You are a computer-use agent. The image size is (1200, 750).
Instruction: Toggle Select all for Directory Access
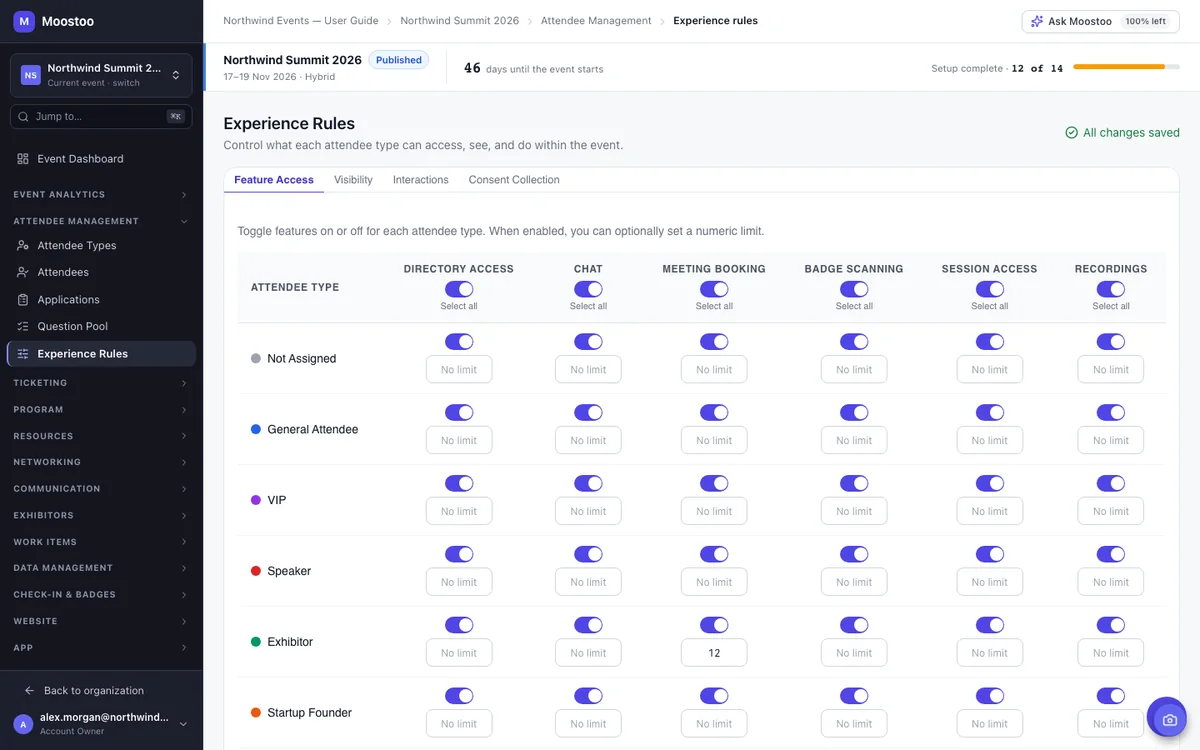click(459, 289)
